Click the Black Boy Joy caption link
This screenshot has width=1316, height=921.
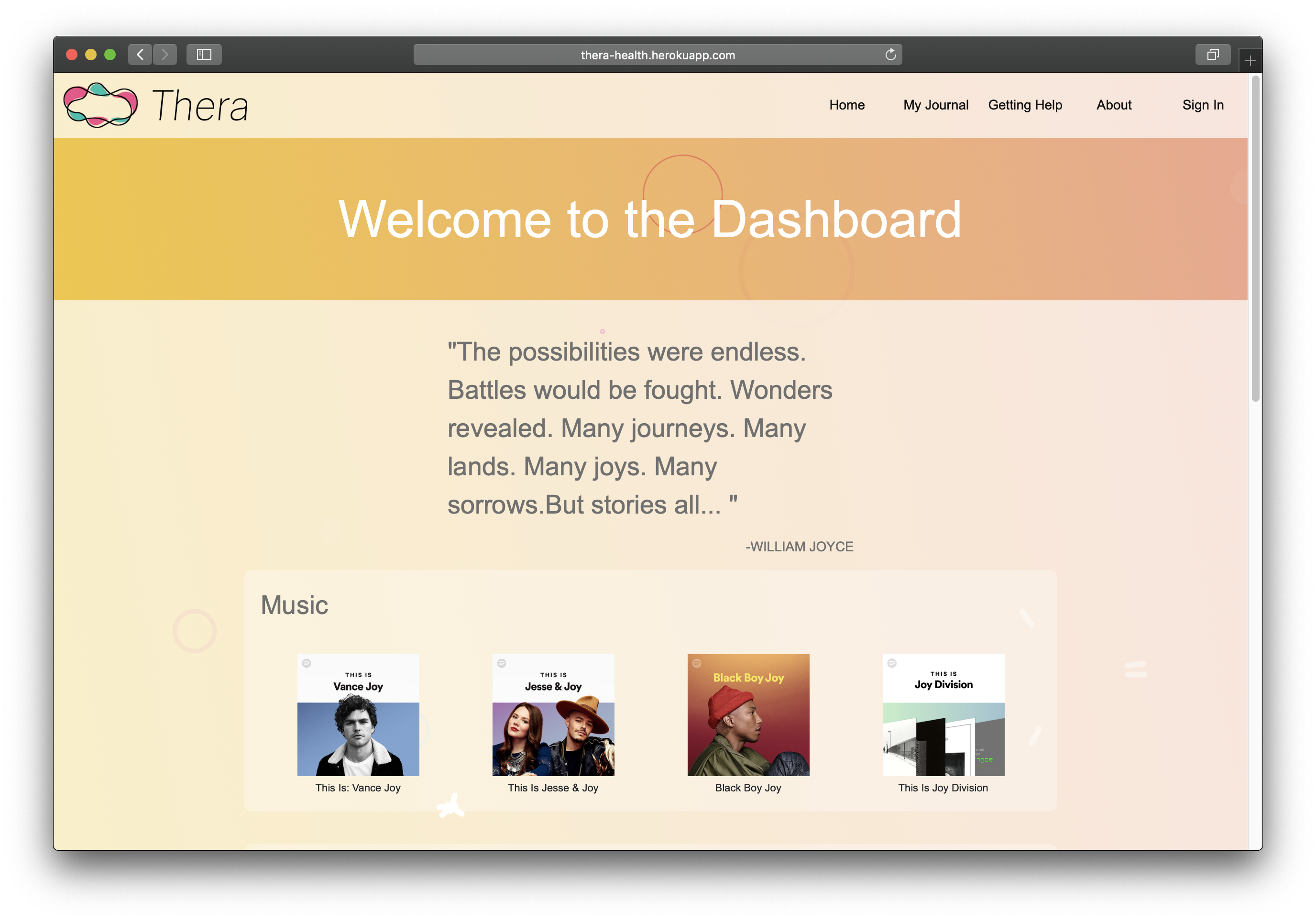747,788
